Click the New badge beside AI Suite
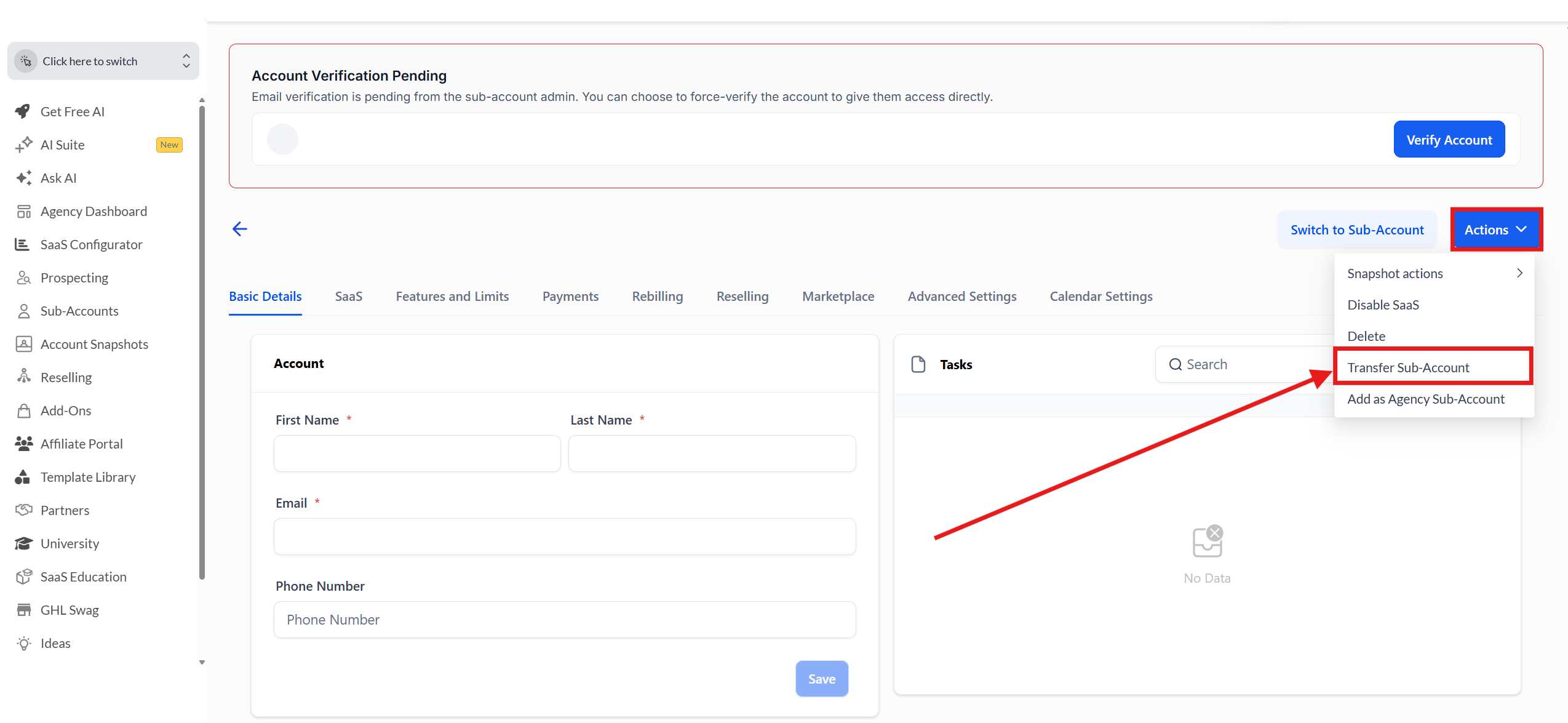Screen dimensions: 1568x723 (x=169, y=145)
